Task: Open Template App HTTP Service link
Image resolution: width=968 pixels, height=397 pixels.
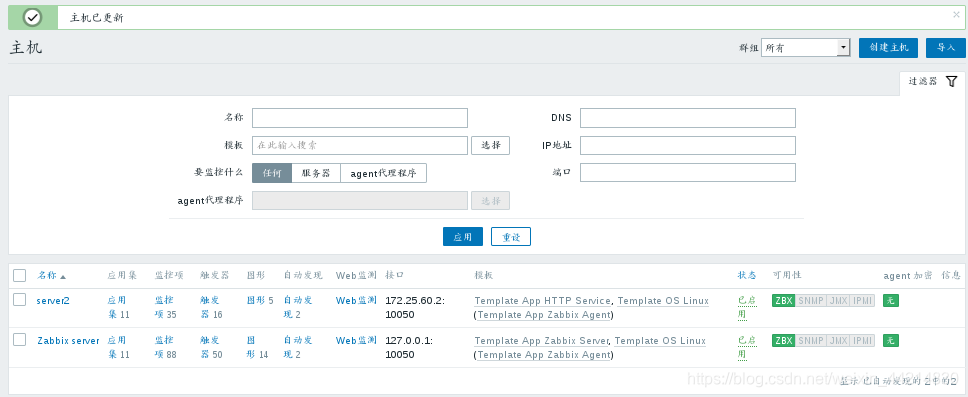Action: [543, 301]
